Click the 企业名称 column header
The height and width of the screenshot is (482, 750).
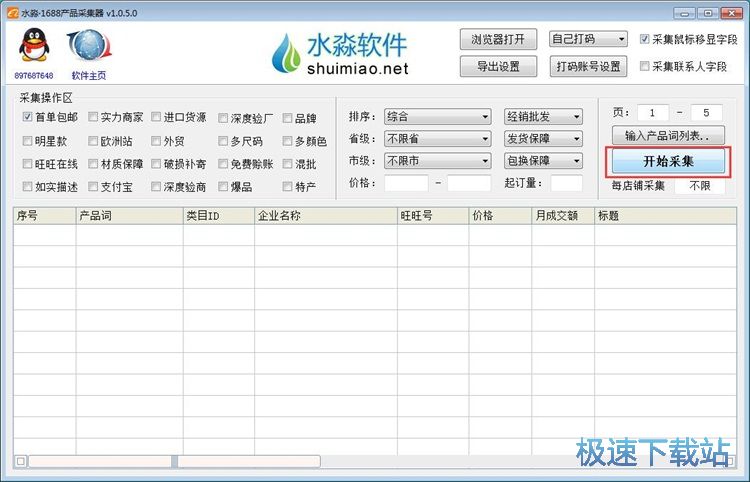point(326,216)
